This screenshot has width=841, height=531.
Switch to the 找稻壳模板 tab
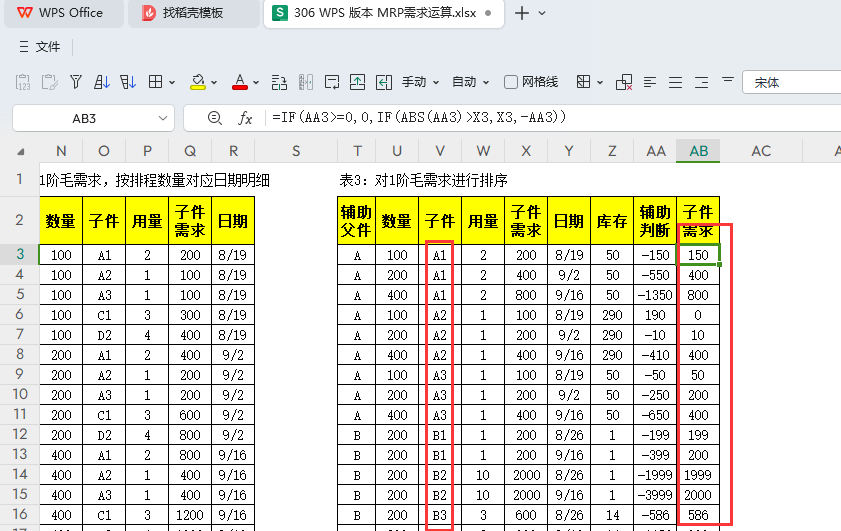[x=194, y=13]
